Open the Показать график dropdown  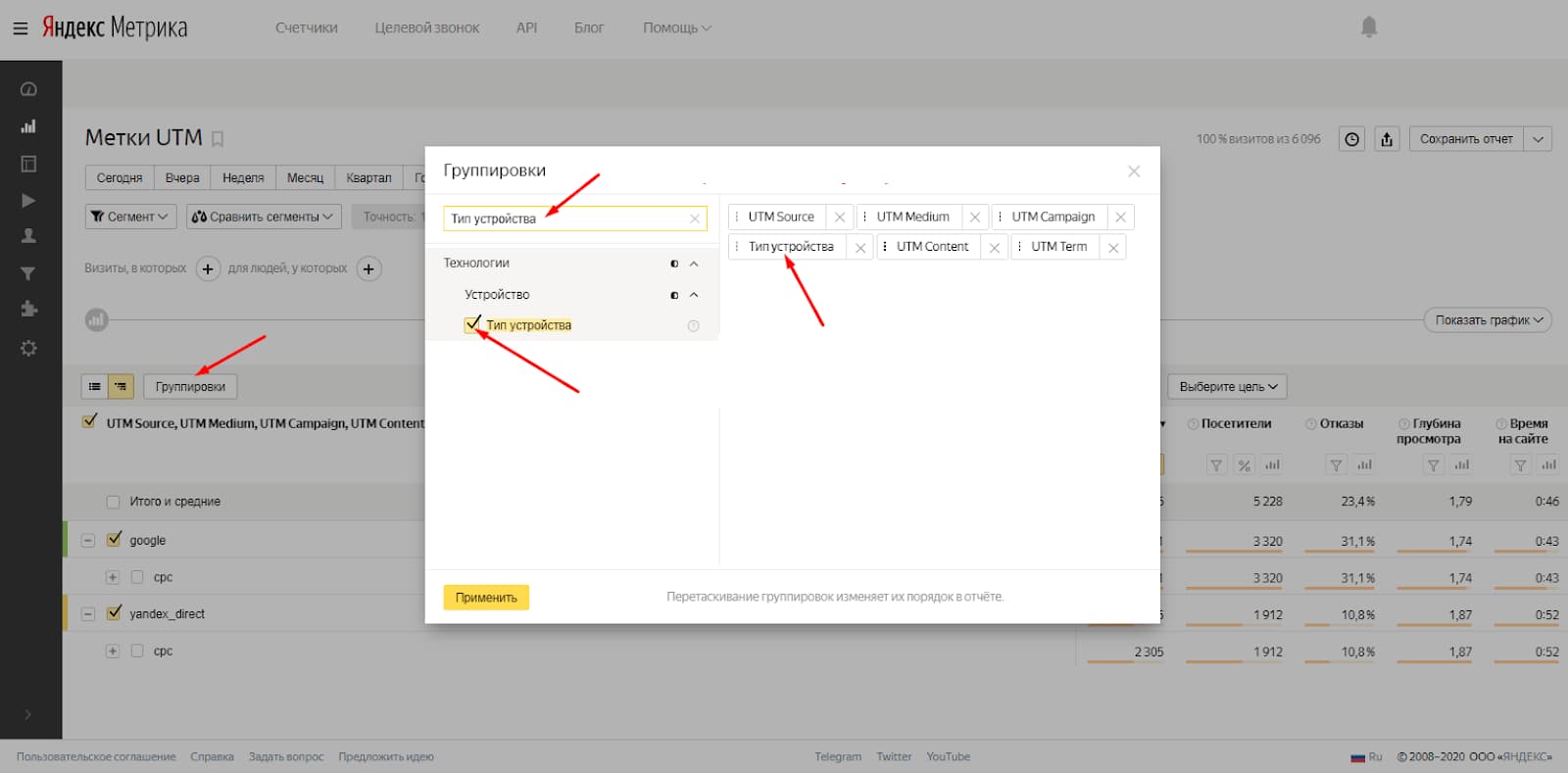click(x=1488, y=320)
